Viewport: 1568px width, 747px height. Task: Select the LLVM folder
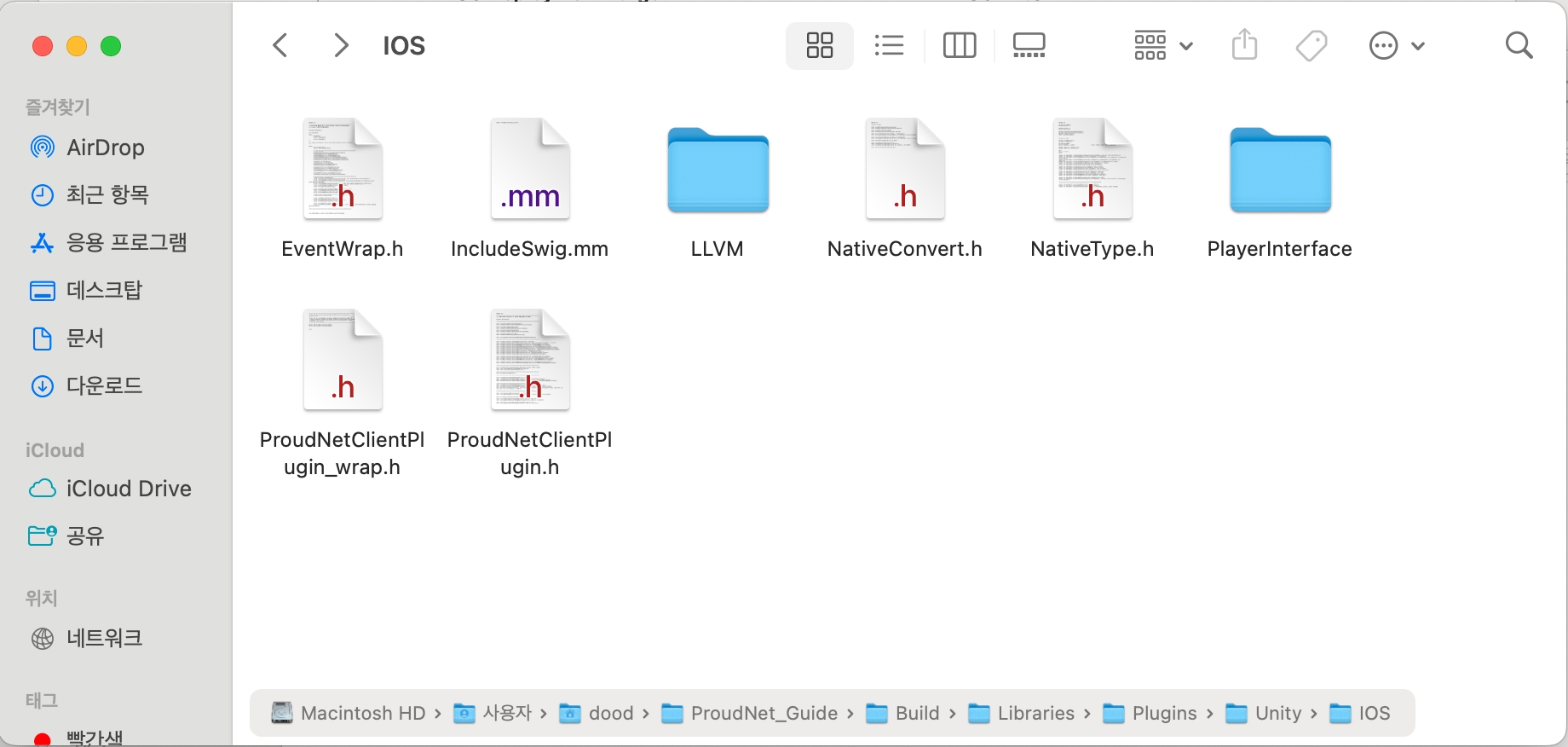click(x=718, y=171)
